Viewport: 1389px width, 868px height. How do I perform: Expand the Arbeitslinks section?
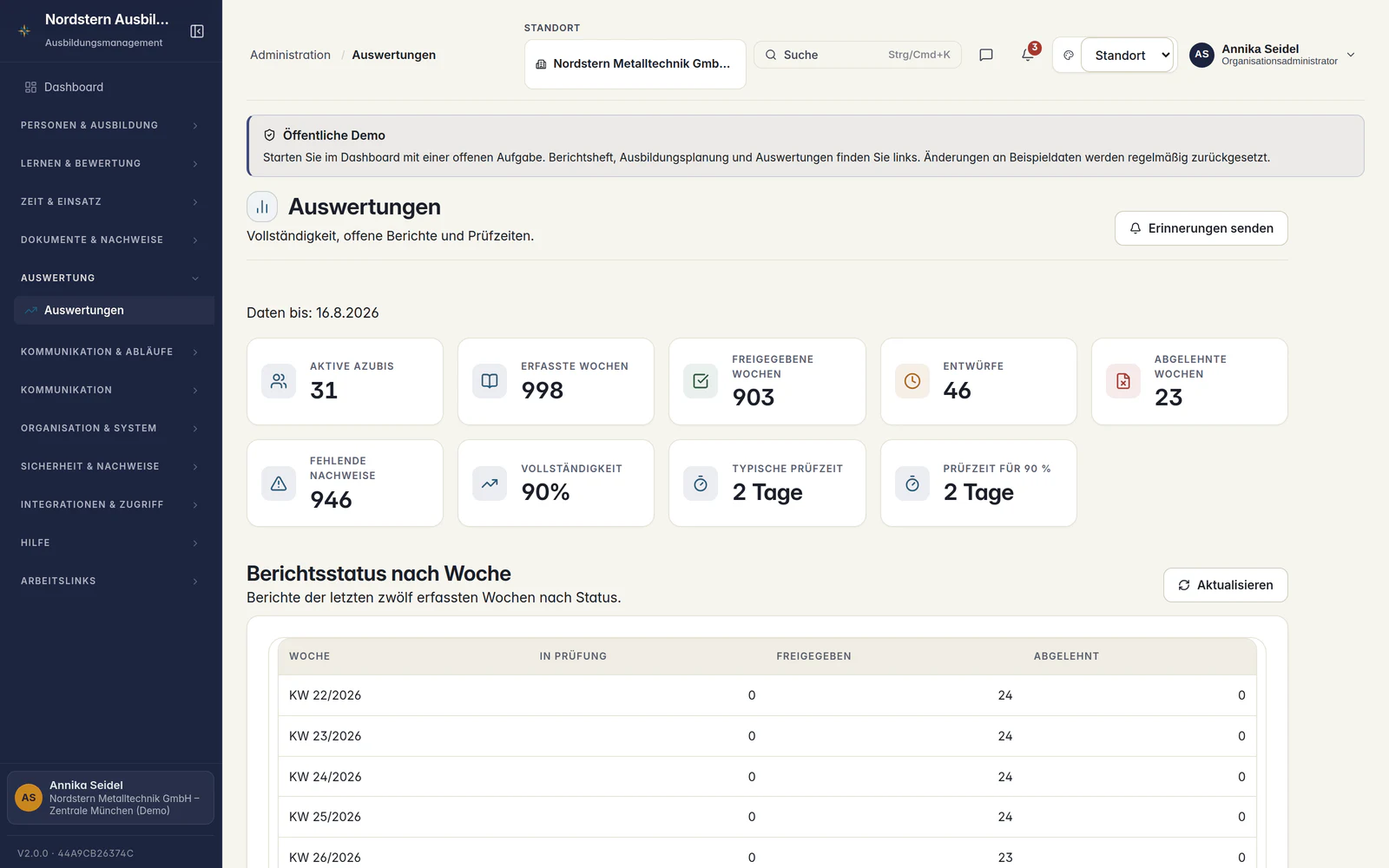coord(110,581)
